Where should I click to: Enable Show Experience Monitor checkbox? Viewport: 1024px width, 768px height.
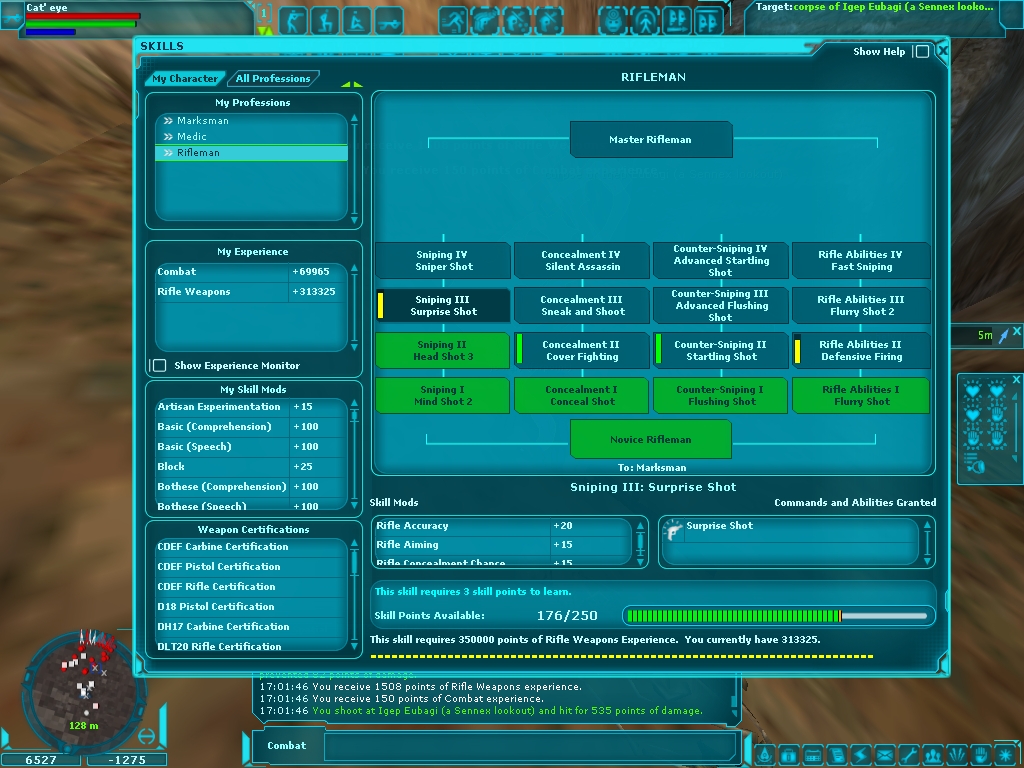click(159, 366)
